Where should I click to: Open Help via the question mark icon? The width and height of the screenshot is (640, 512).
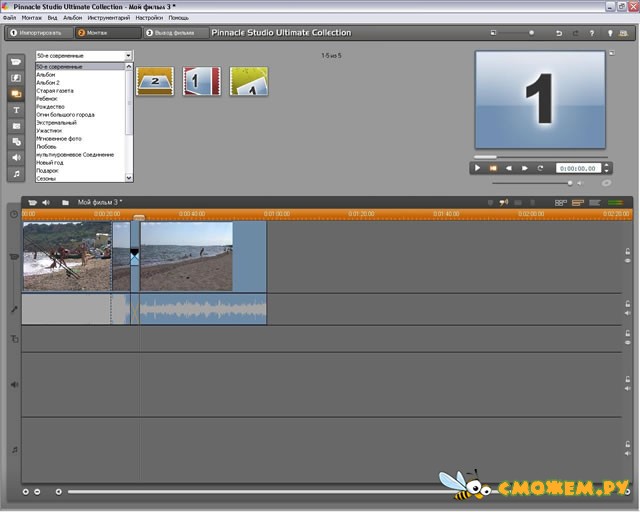point(592,33)
